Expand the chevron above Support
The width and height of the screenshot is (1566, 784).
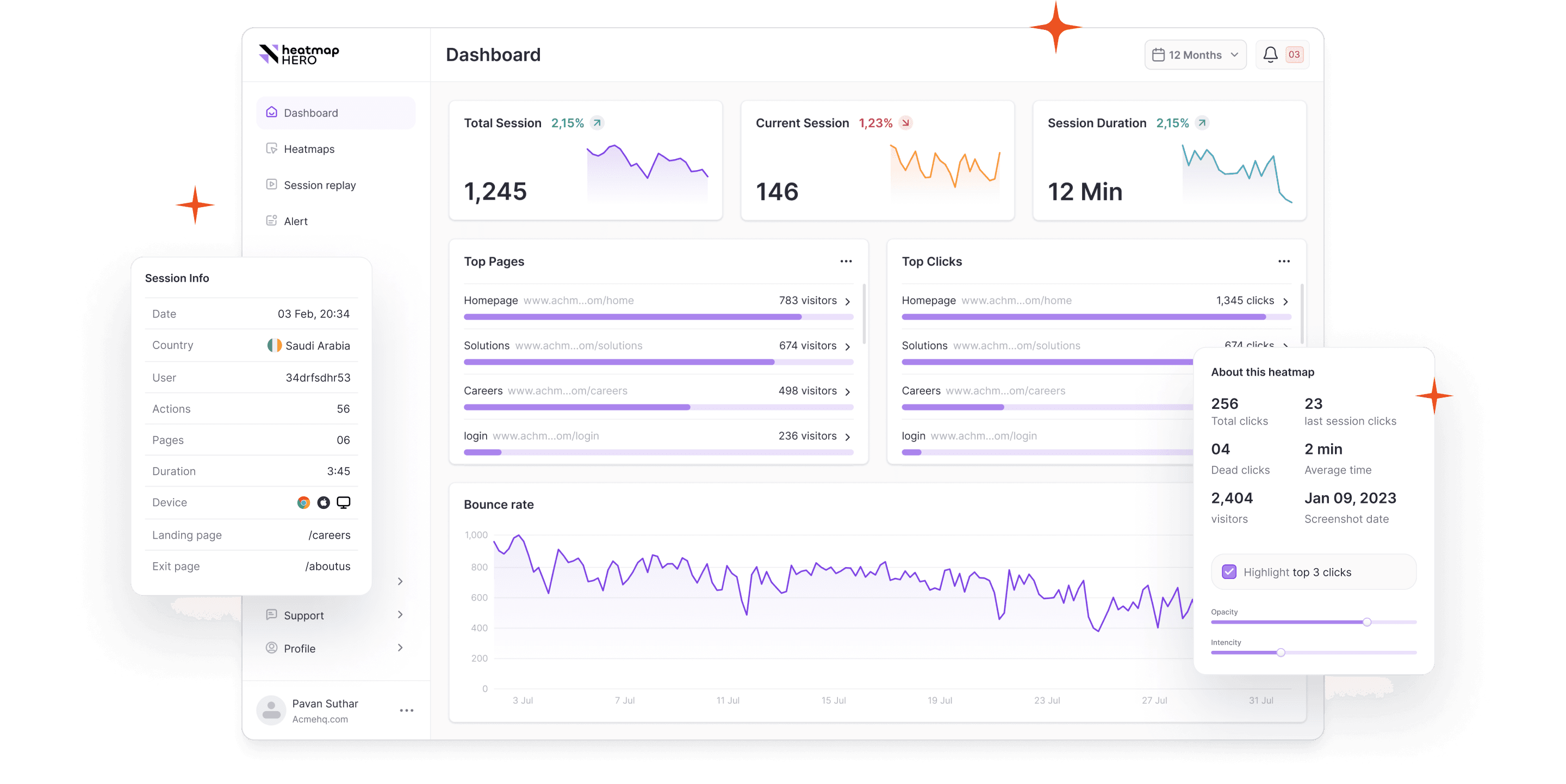400,581
